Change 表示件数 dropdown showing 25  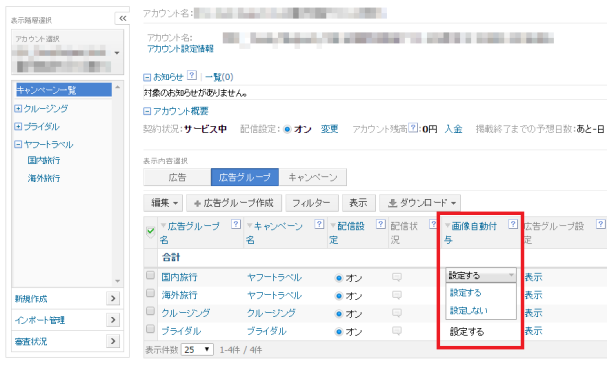[x=197, y=350]
